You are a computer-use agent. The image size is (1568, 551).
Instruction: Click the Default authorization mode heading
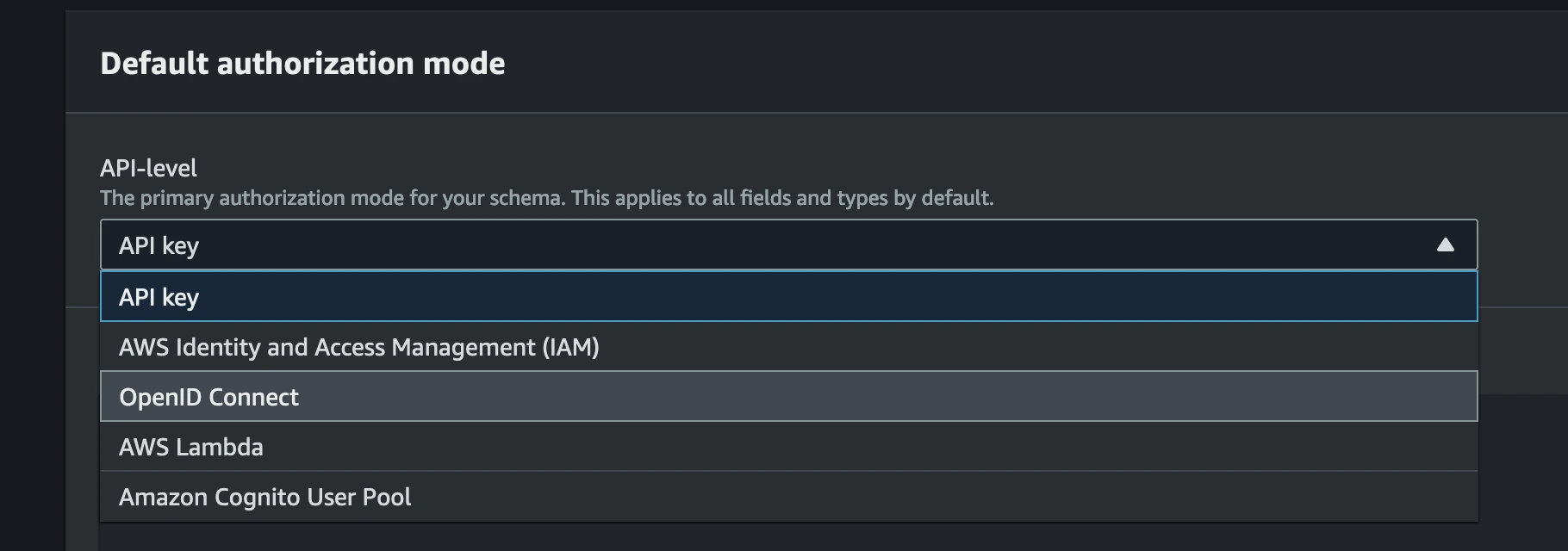[x=302, y=64]
